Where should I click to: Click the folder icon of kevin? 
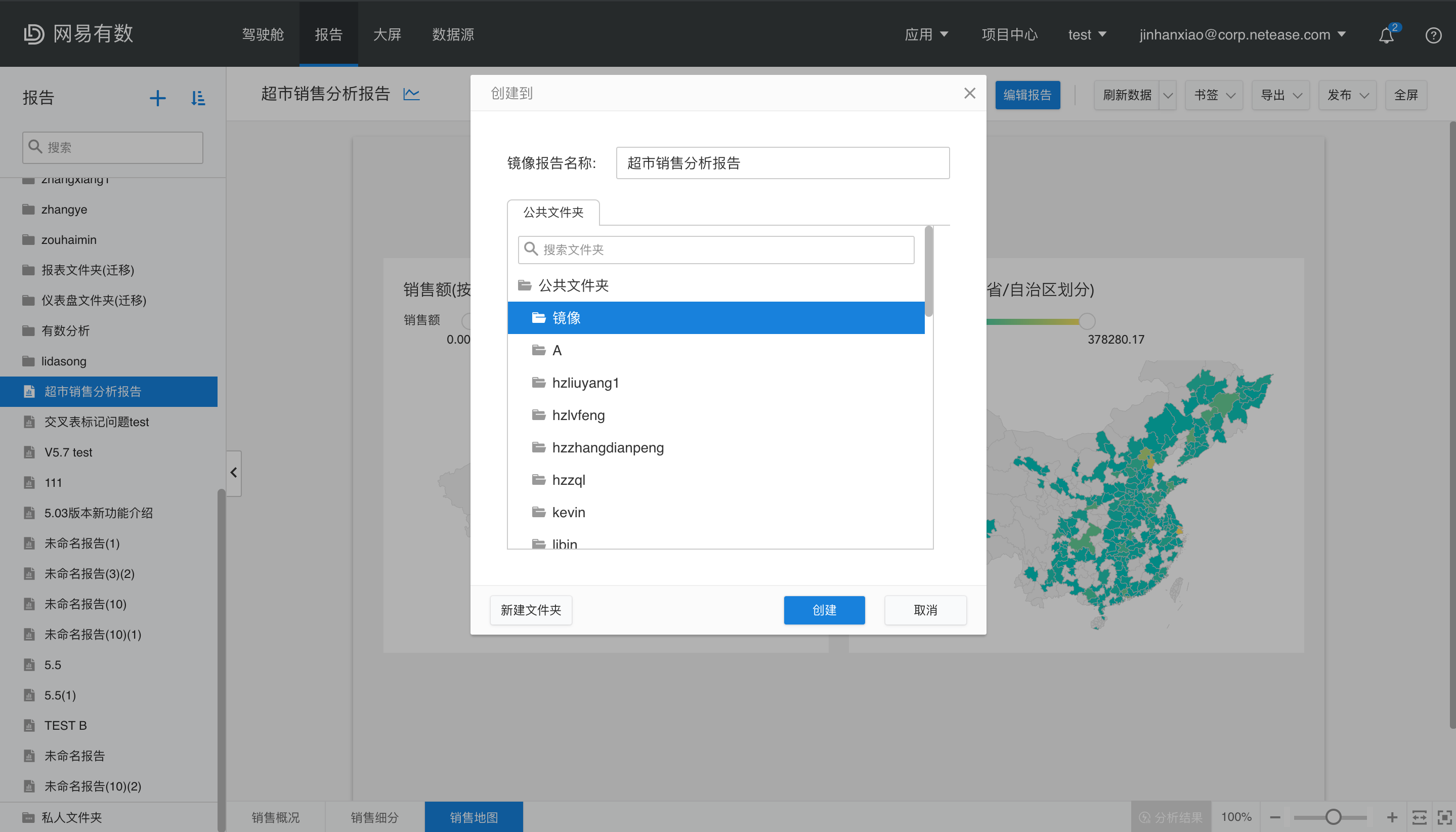539,512
